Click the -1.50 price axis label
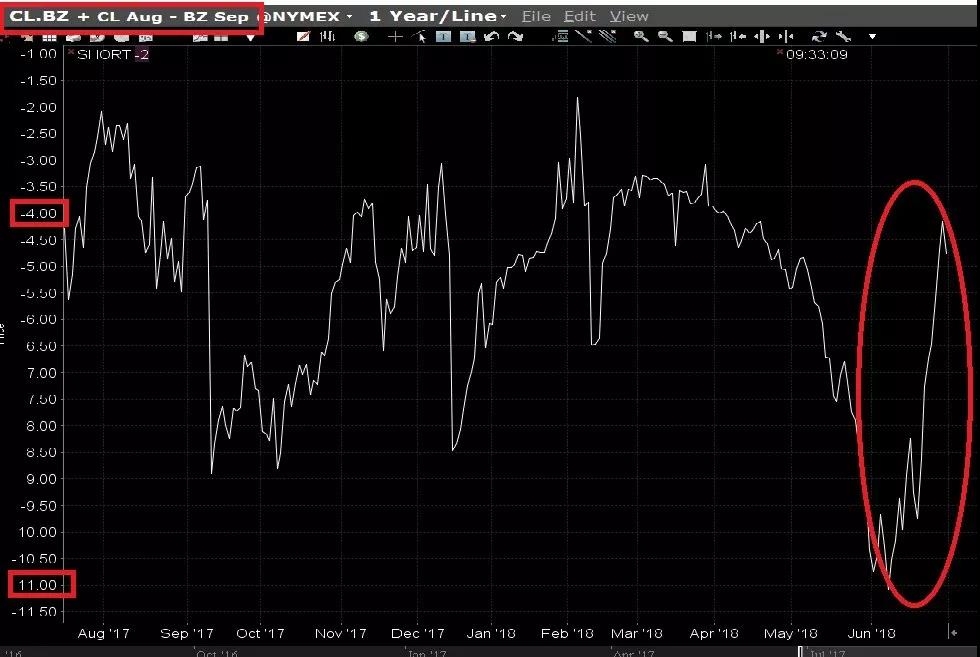 point(39,81)
